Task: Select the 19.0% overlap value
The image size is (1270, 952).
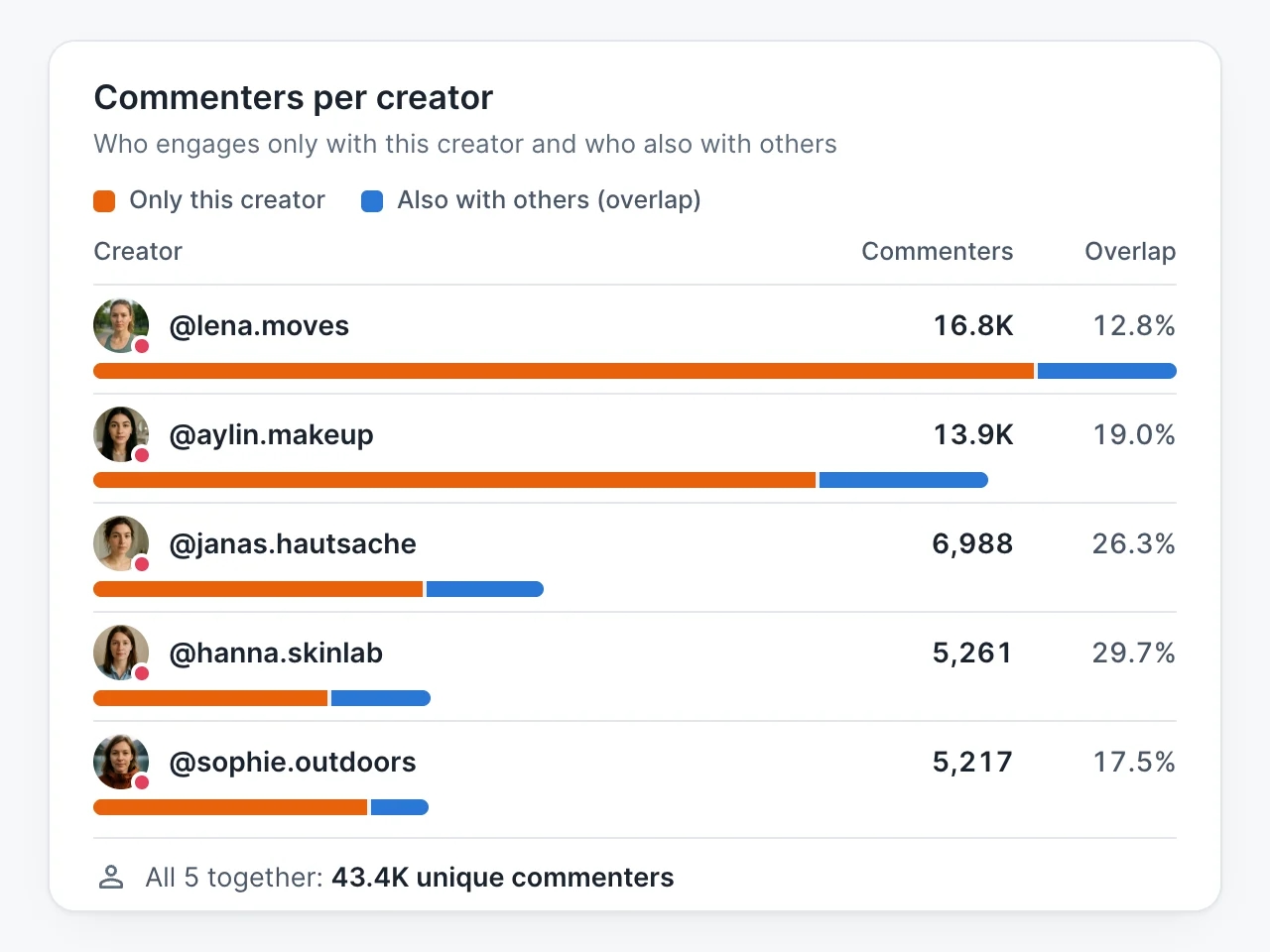Action: pyautogui.click(x=1134, y=435)
